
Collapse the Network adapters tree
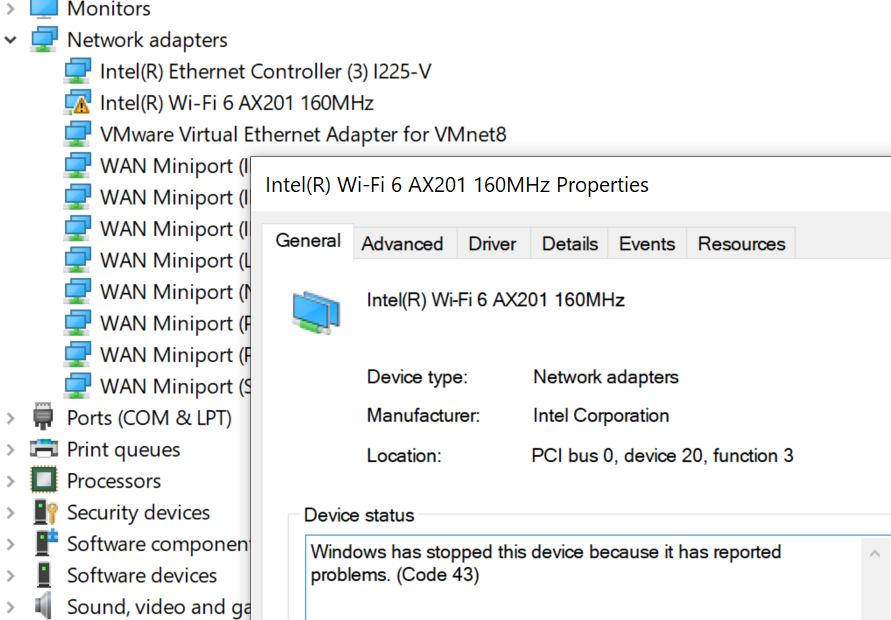coord(10,39)
